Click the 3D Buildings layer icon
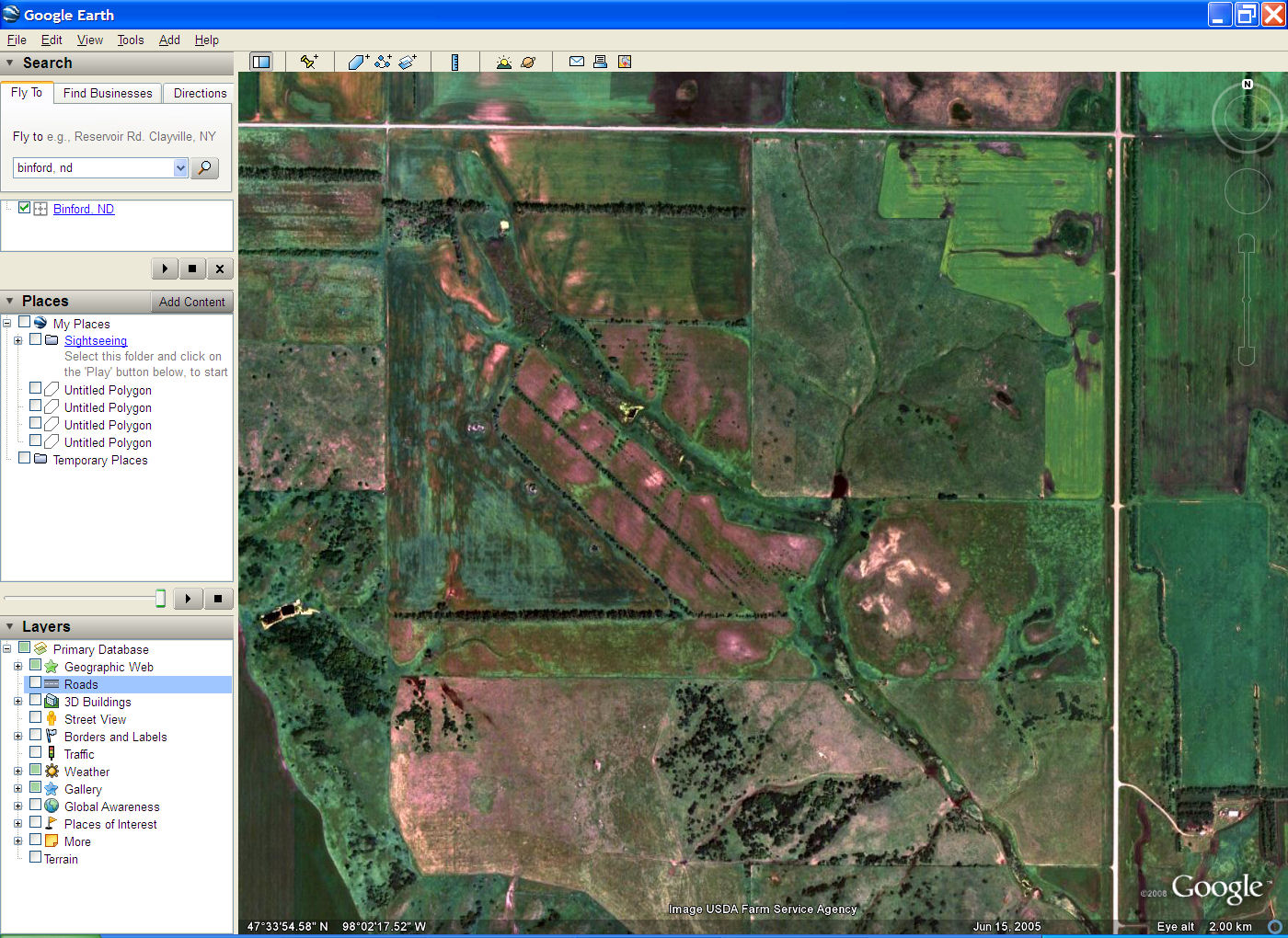This screenshot has width=1288, height=938. point(52,702)
